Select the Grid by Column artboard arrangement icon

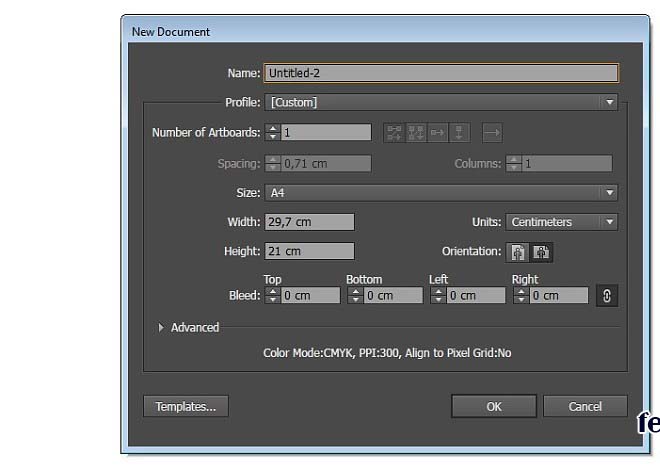click(416, 133)
